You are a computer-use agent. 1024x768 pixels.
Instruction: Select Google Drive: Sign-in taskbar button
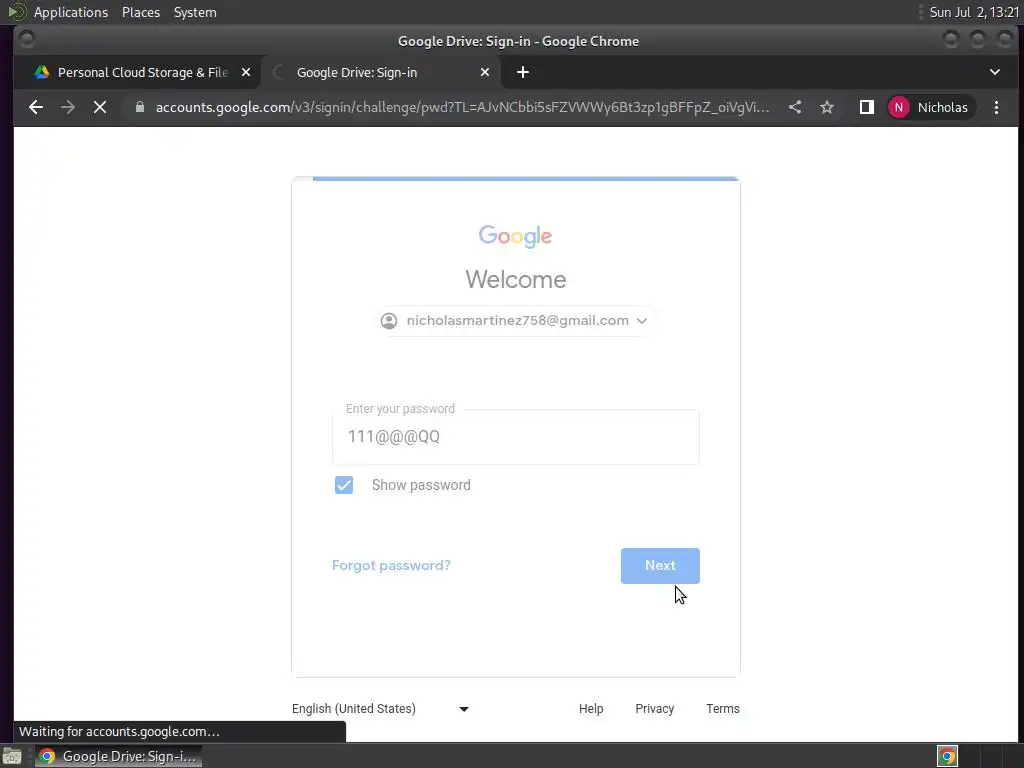click(118, 756)
